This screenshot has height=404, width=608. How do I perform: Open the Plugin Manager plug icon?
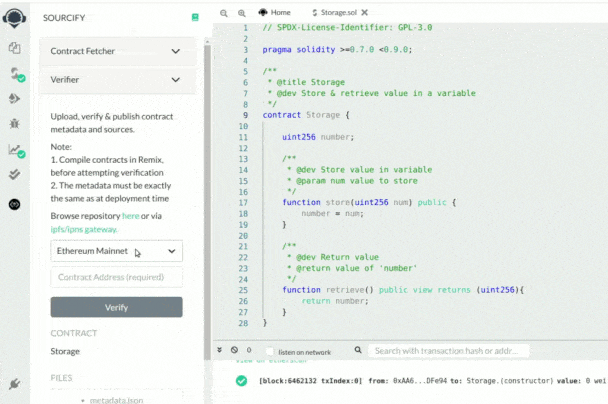(x=14, y=383)
